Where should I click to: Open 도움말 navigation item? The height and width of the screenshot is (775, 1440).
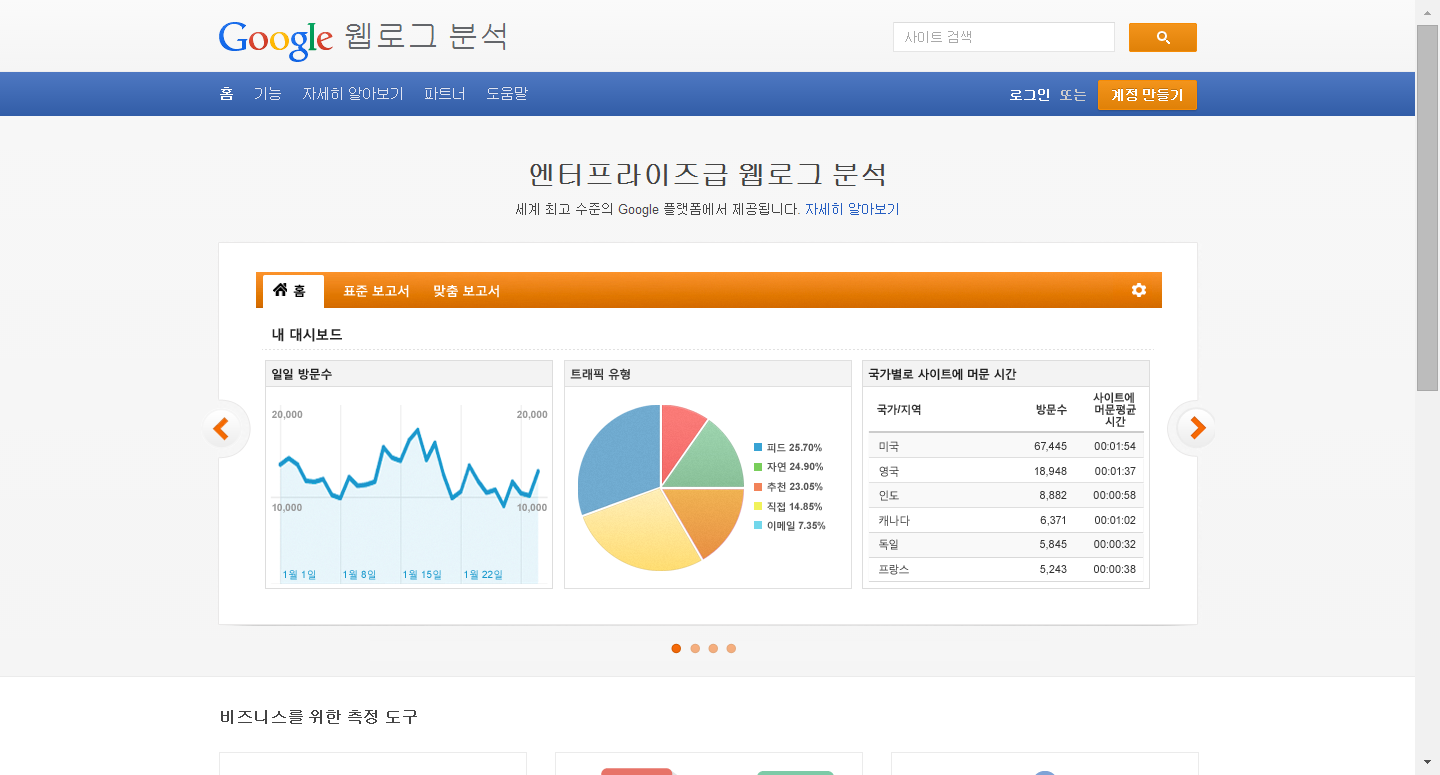click(507, 94)
